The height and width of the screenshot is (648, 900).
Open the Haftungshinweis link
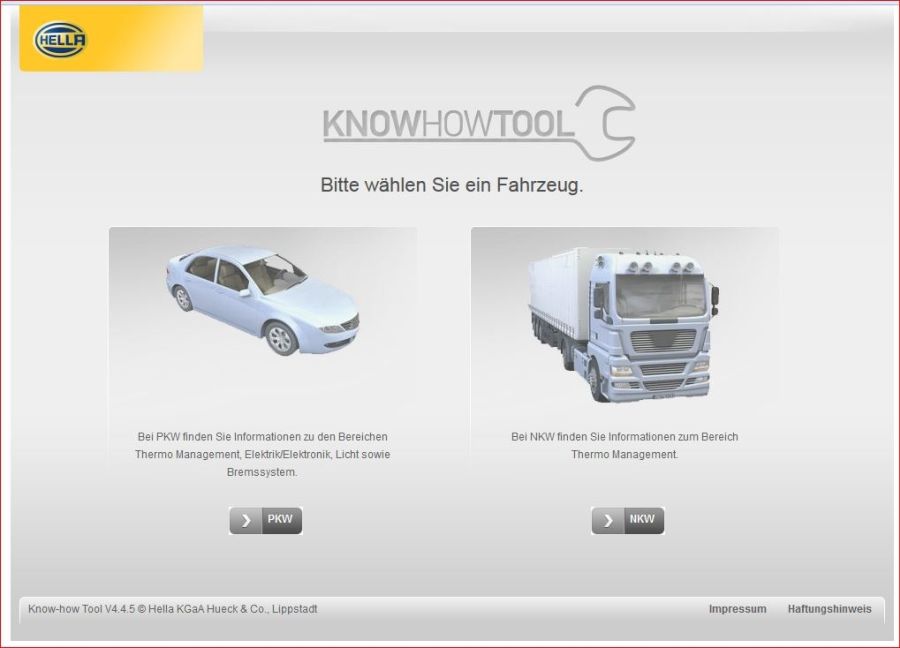[829, 609]
